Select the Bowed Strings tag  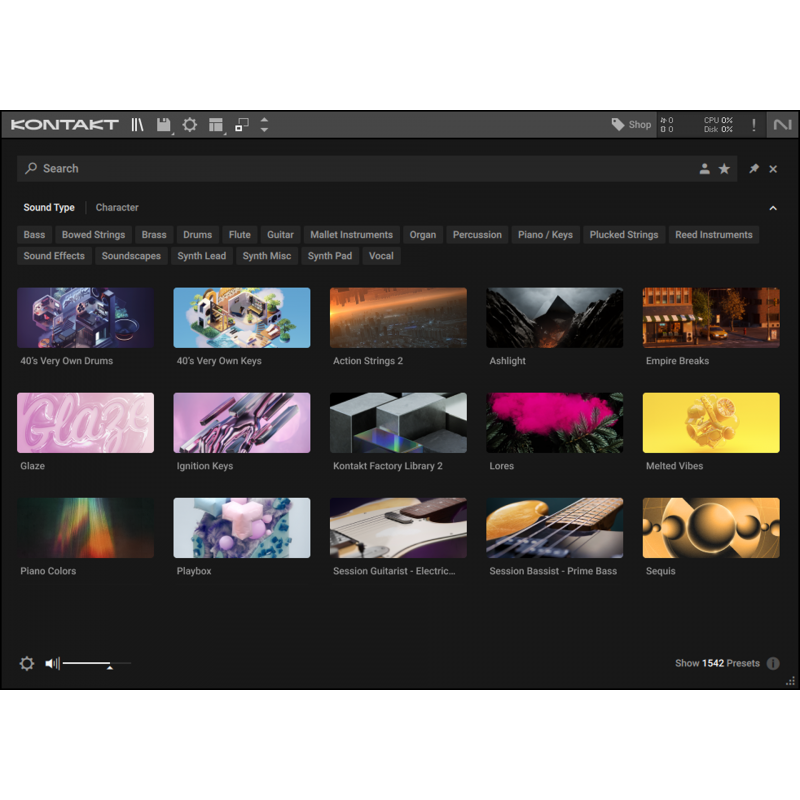93,235
